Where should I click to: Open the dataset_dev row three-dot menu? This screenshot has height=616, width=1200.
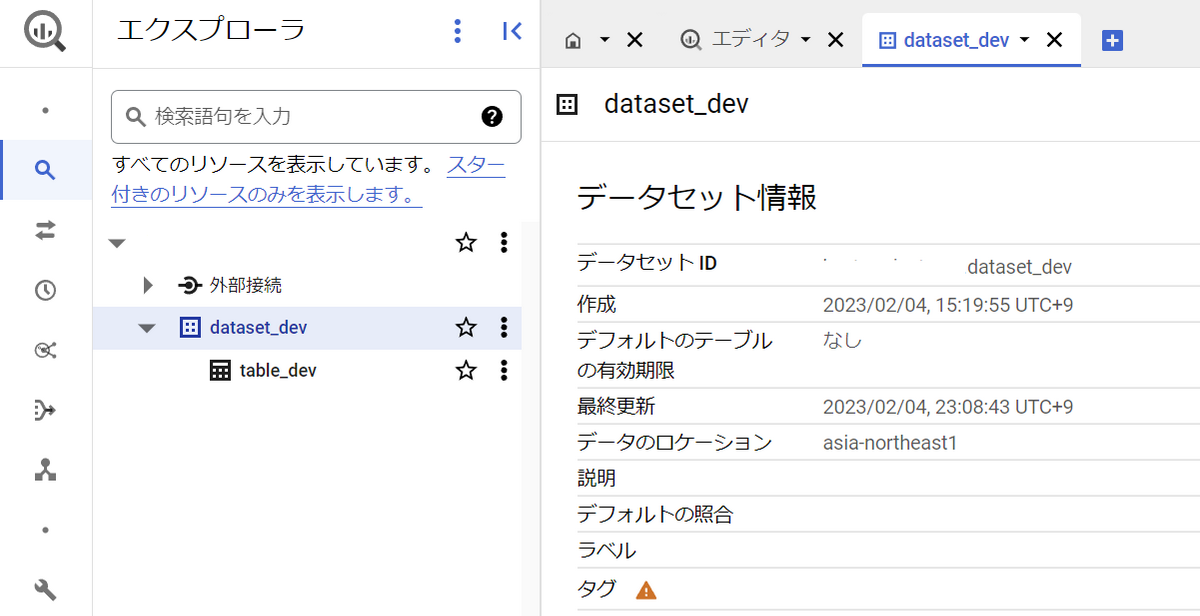point(504,327)
